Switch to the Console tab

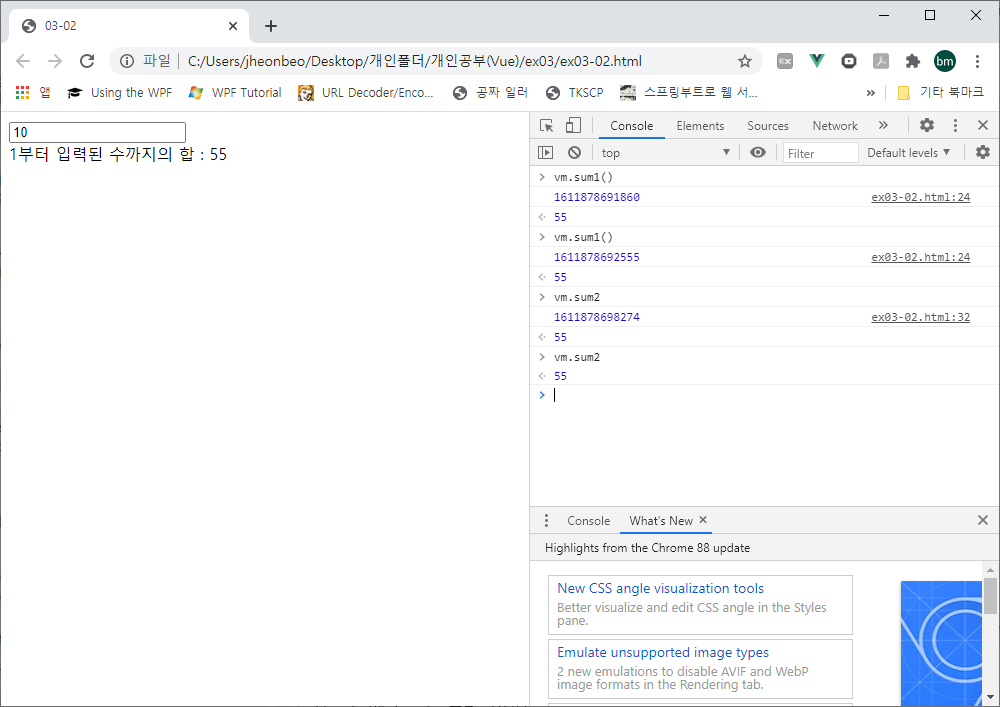click(x=631, y=126)
